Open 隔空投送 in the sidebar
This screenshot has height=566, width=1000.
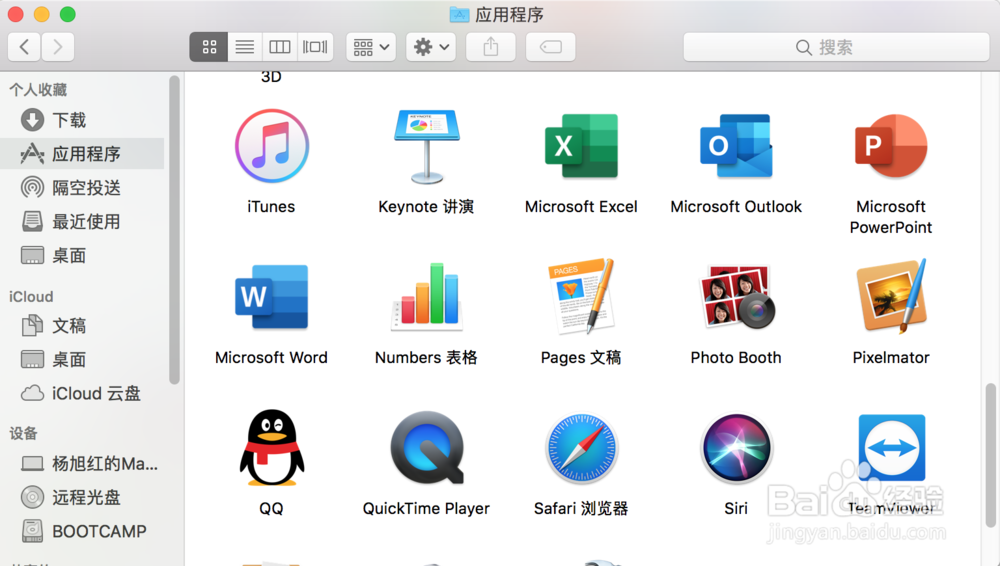click(x=83, y=187)
